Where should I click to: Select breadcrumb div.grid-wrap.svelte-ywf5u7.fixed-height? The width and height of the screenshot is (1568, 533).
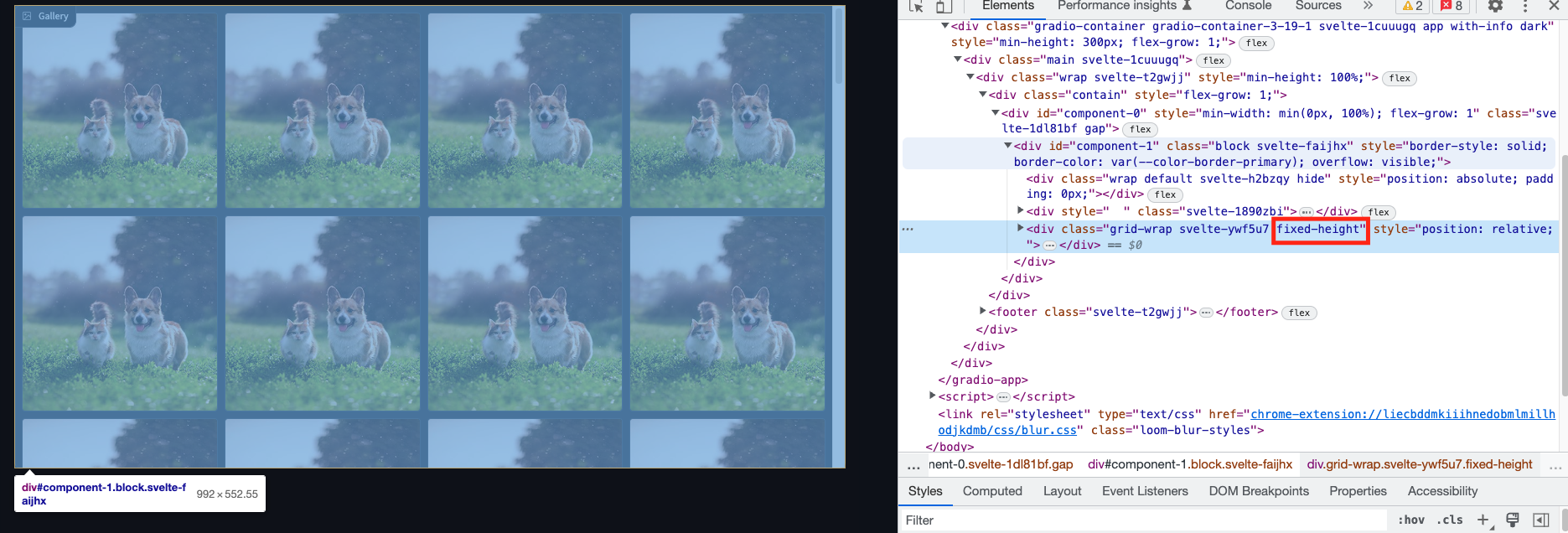(1419, 464)
